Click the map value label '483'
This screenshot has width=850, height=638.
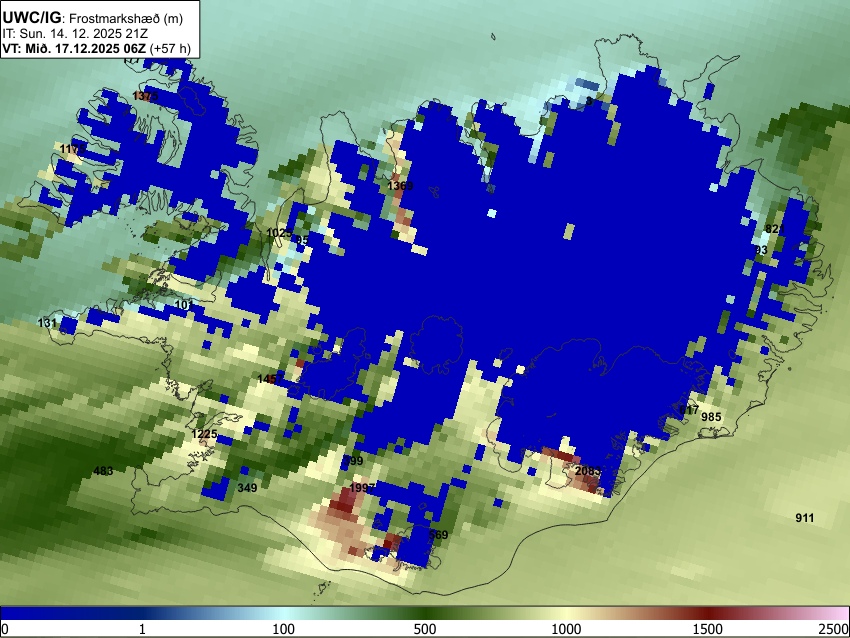(x=103, y=471)
